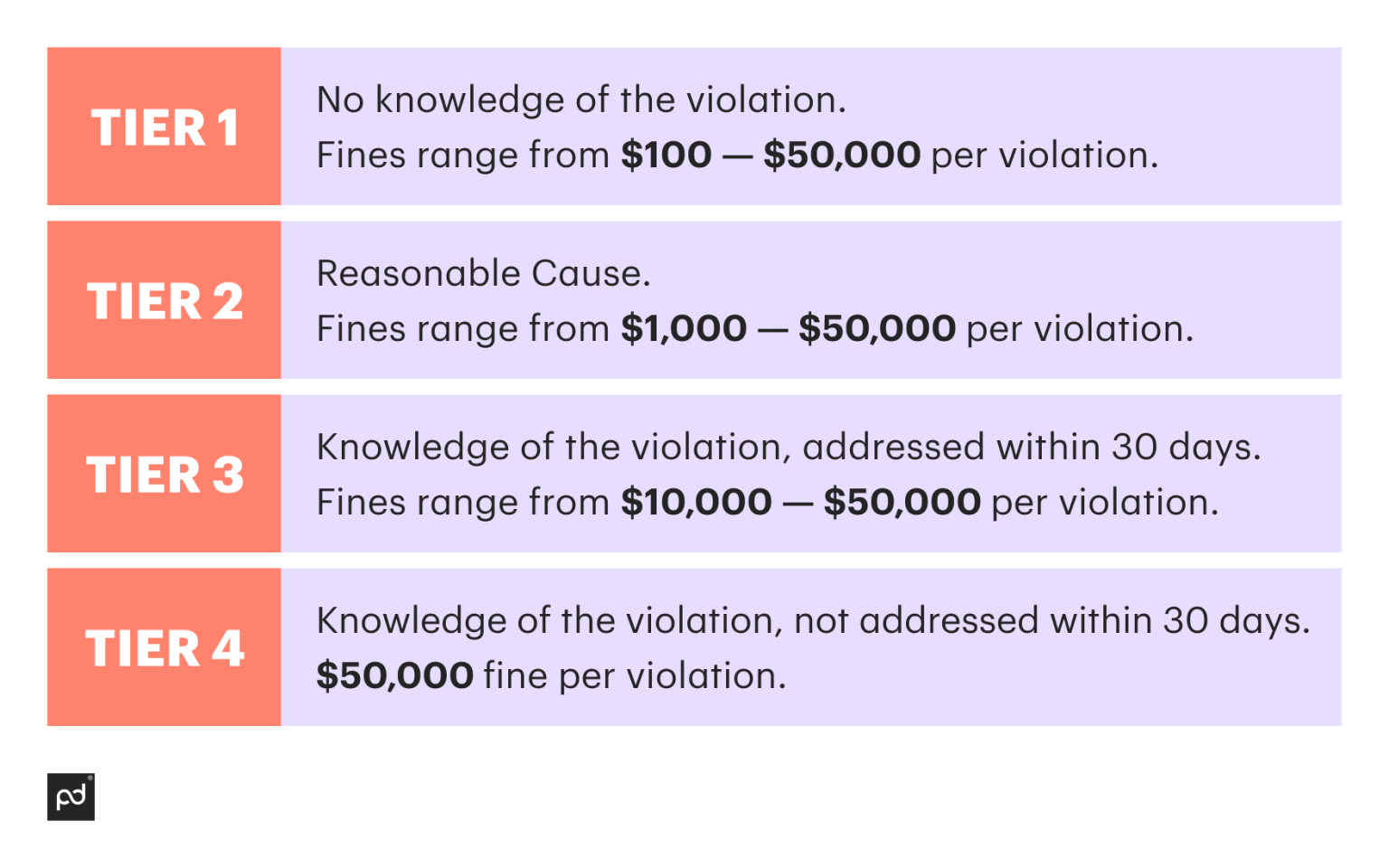
Task: Click the bold $1,000 amount
Action: [x=684, y=329]
